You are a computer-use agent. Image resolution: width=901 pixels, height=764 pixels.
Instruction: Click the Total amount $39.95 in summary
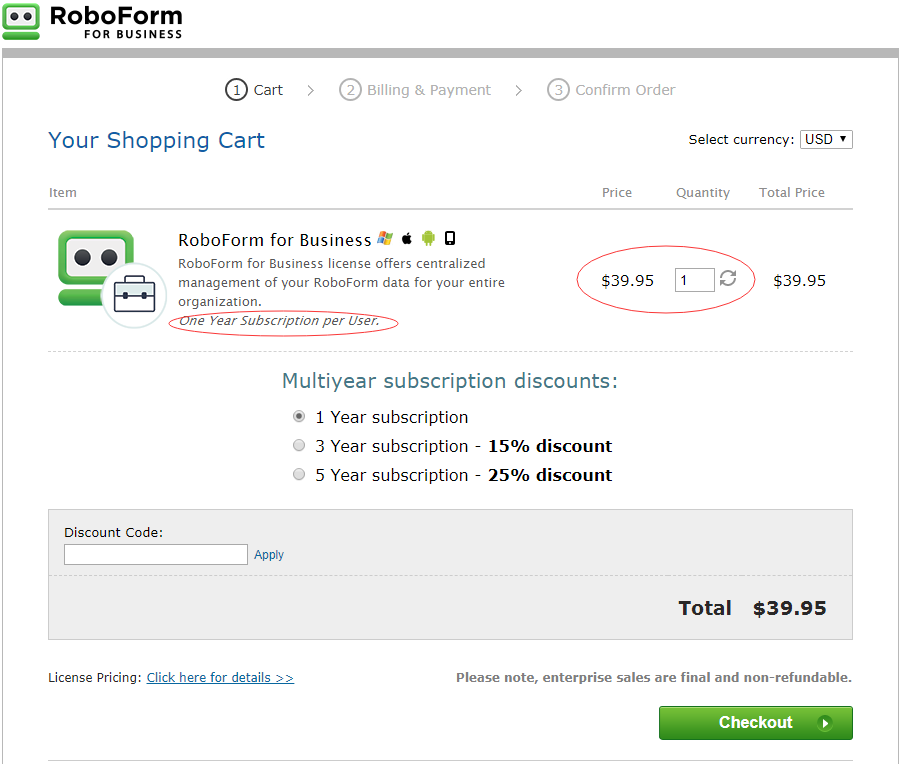point(790,608)
